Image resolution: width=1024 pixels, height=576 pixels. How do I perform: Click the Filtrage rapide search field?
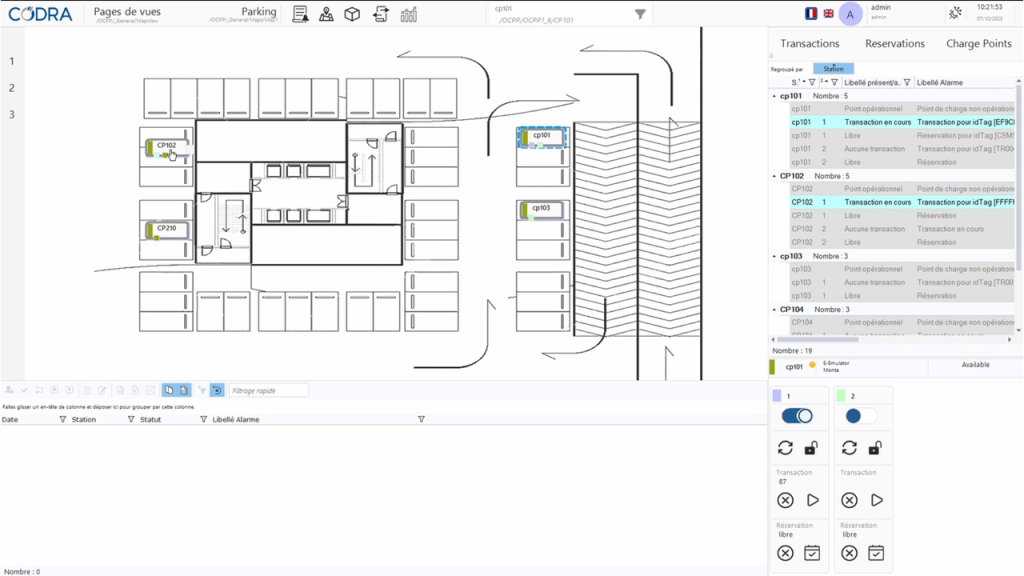point(268,391)
